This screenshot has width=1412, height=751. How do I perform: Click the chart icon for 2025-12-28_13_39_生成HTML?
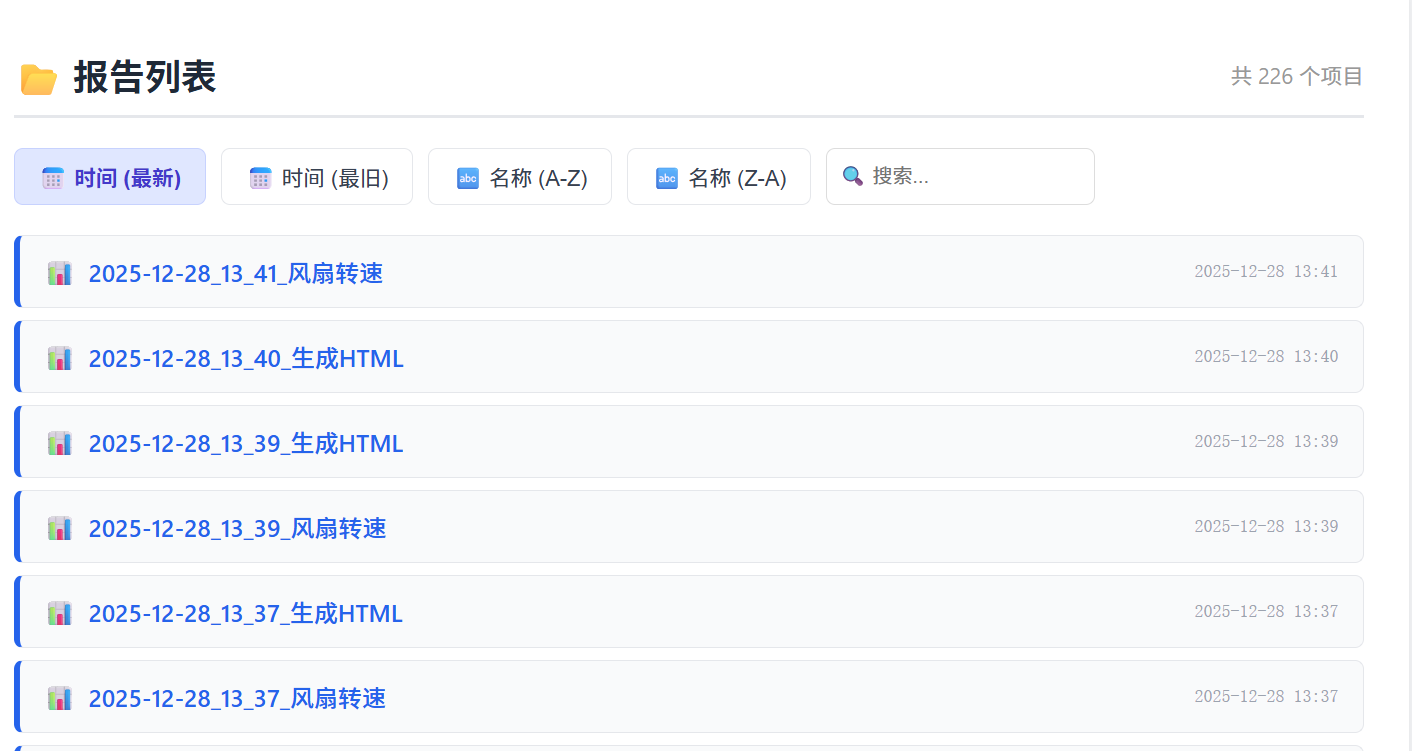coord(60,443)
